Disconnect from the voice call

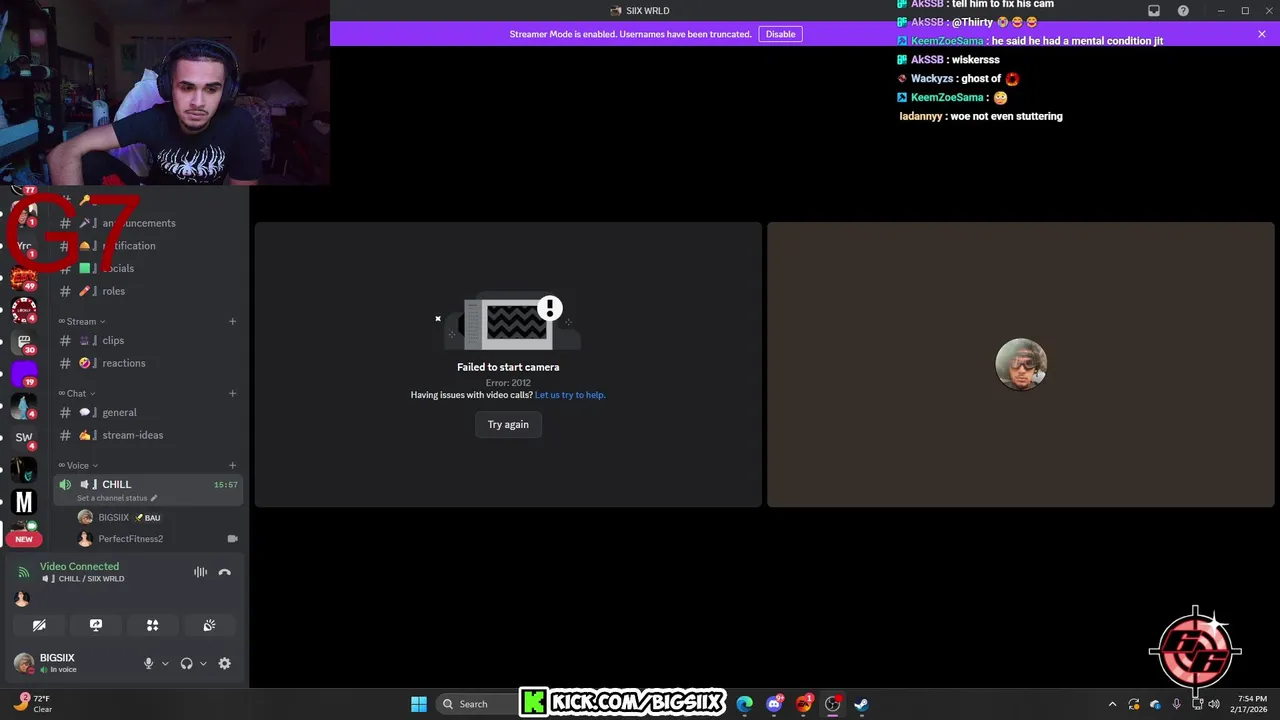(225, 572)
